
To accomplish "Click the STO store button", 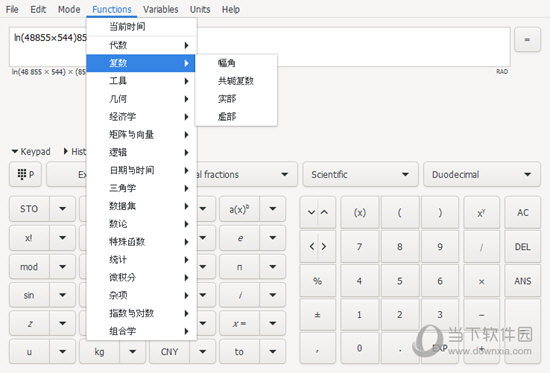I will [x=29, y=209].
